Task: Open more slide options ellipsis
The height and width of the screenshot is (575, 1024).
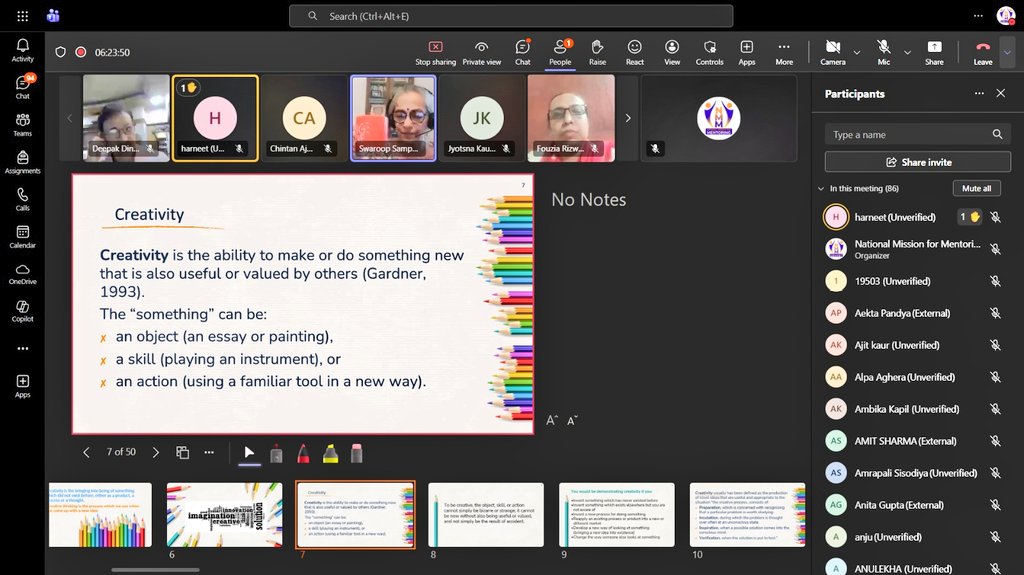Action: (x=209, y=452)
